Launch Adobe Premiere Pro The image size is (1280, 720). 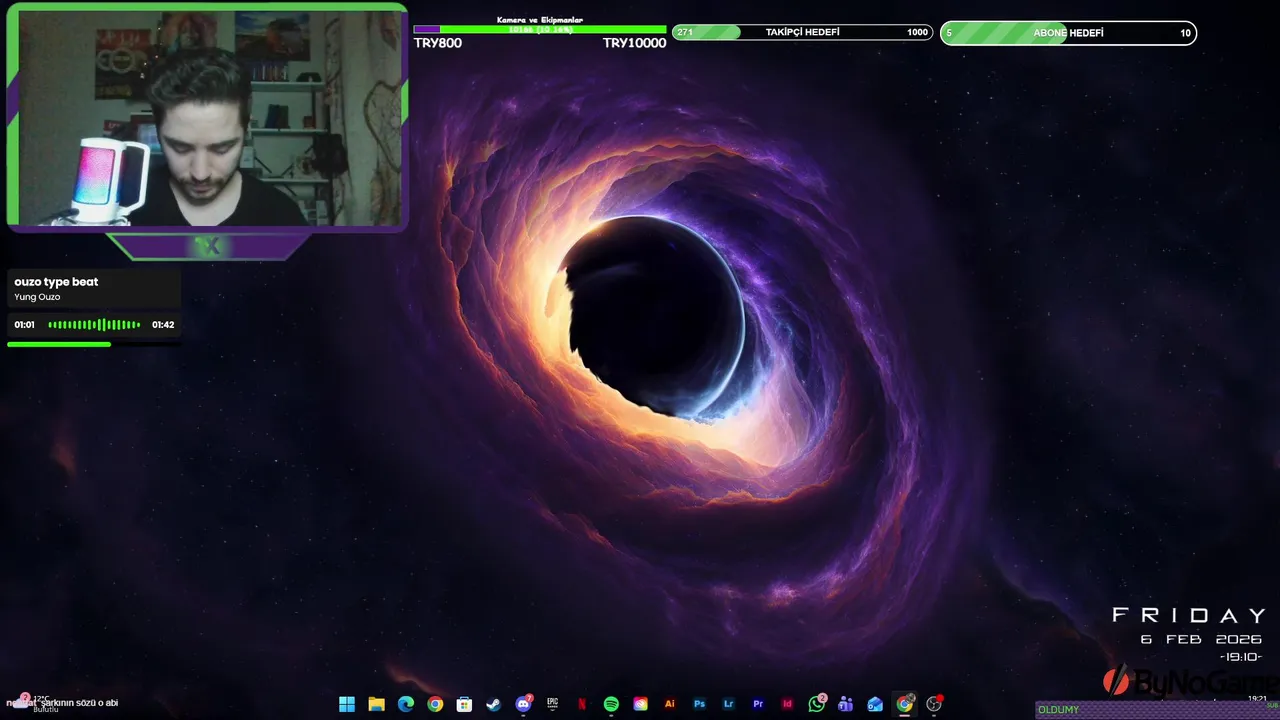758,704
